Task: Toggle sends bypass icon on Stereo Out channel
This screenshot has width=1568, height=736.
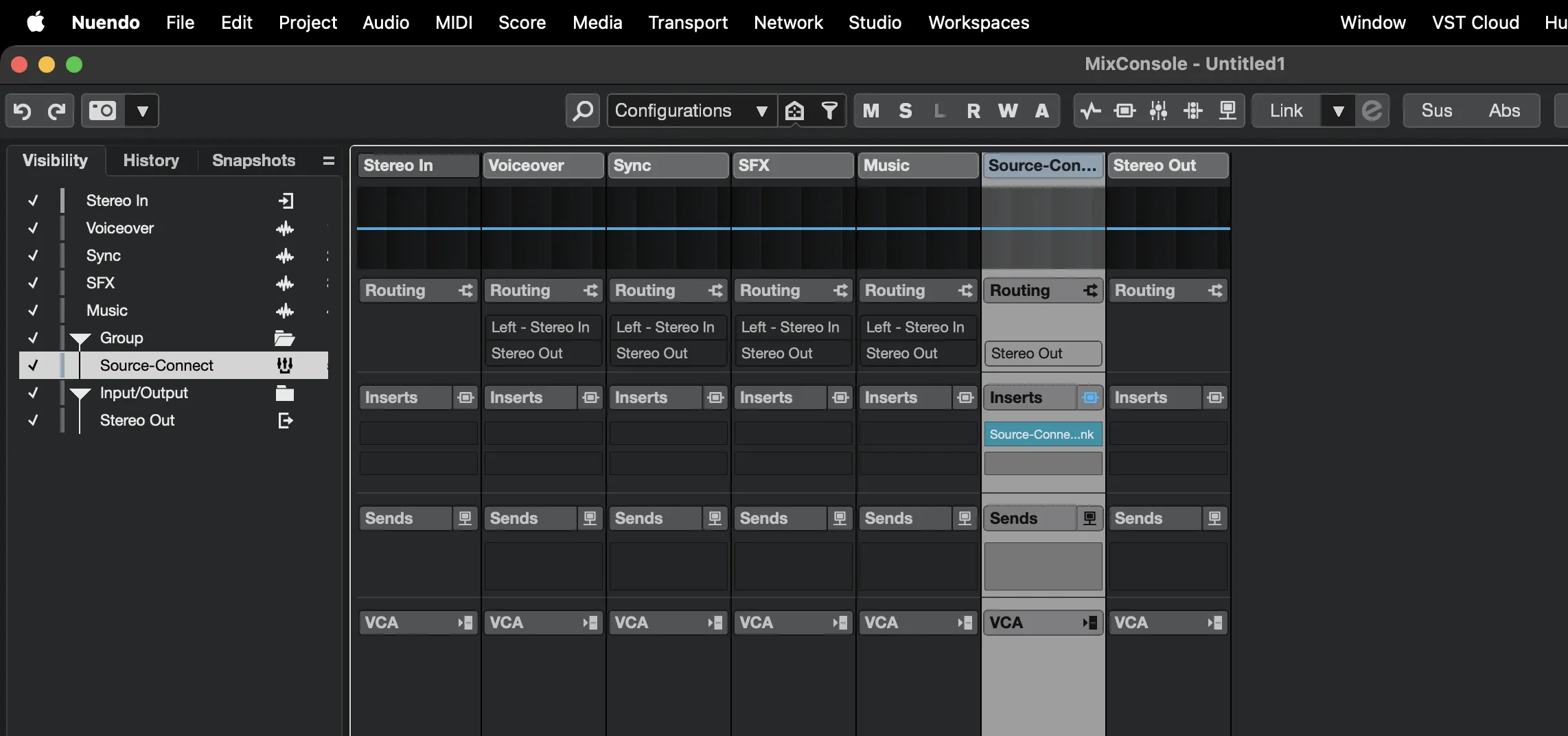Action: (x=1214, y=518)
